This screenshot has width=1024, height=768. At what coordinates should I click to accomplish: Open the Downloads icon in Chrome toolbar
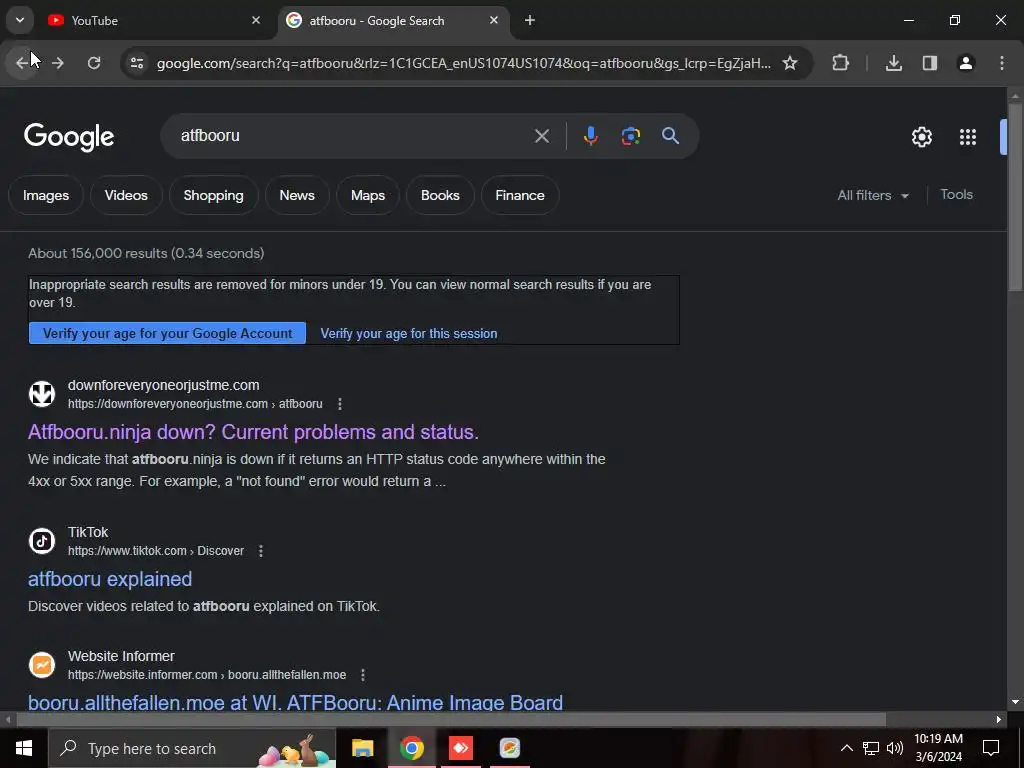tap(894, 63)
